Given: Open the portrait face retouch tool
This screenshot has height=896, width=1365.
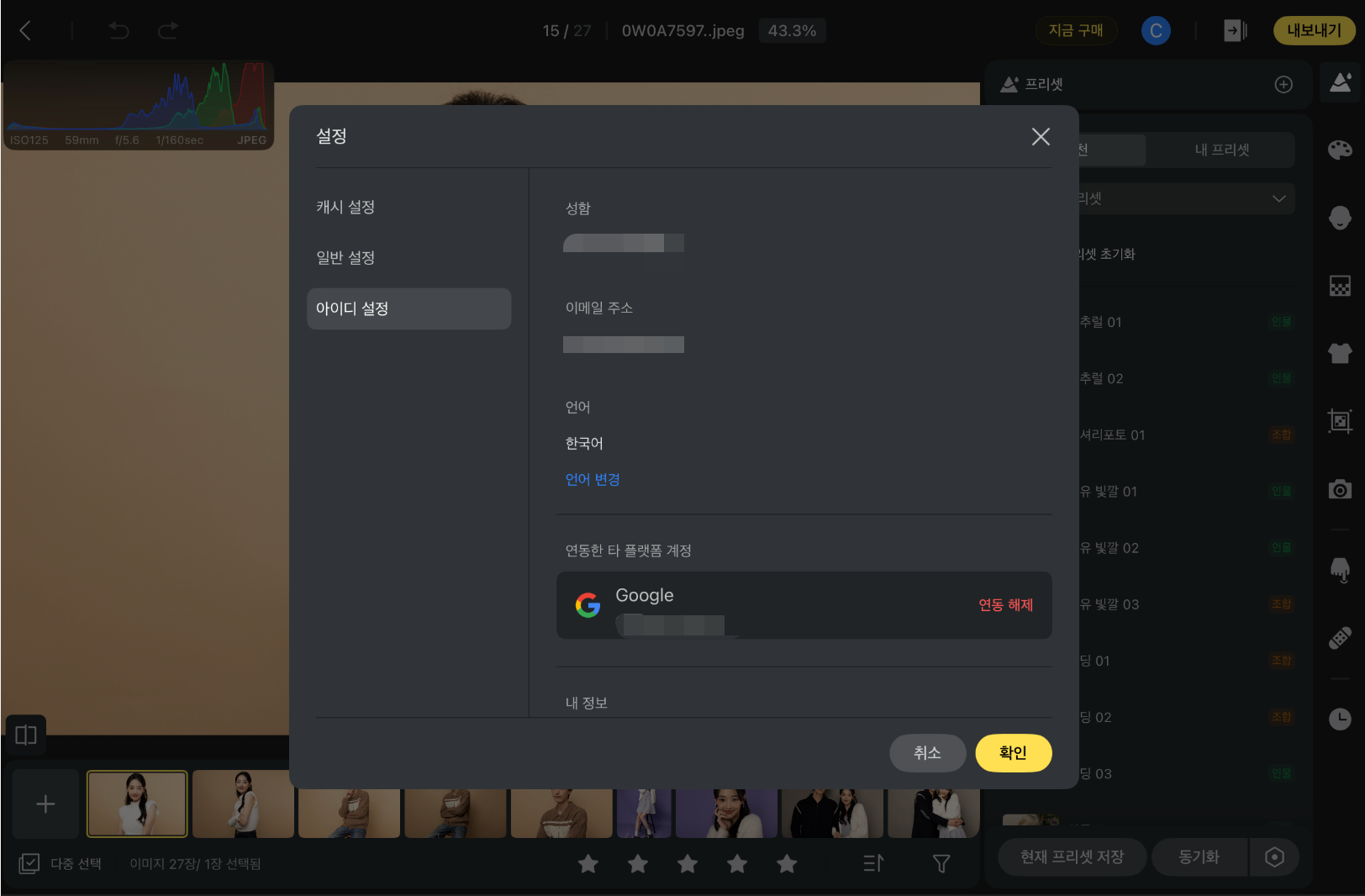Looking at the screenshot, I should pyautogui.click(x=1340, y=218).
